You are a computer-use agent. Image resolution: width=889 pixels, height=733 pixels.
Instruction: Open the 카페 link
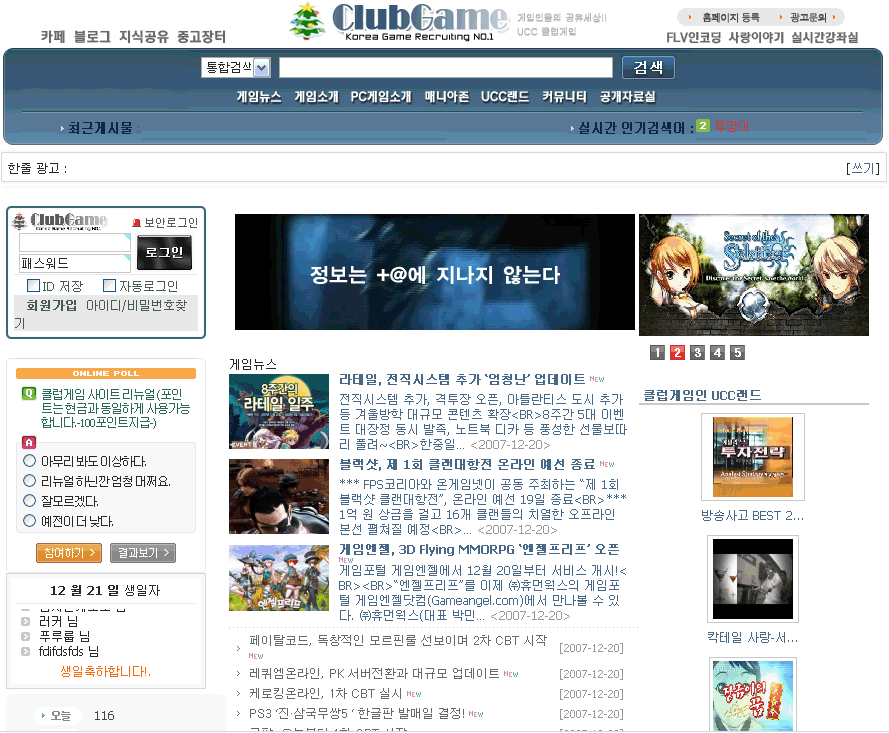(53, 37)
